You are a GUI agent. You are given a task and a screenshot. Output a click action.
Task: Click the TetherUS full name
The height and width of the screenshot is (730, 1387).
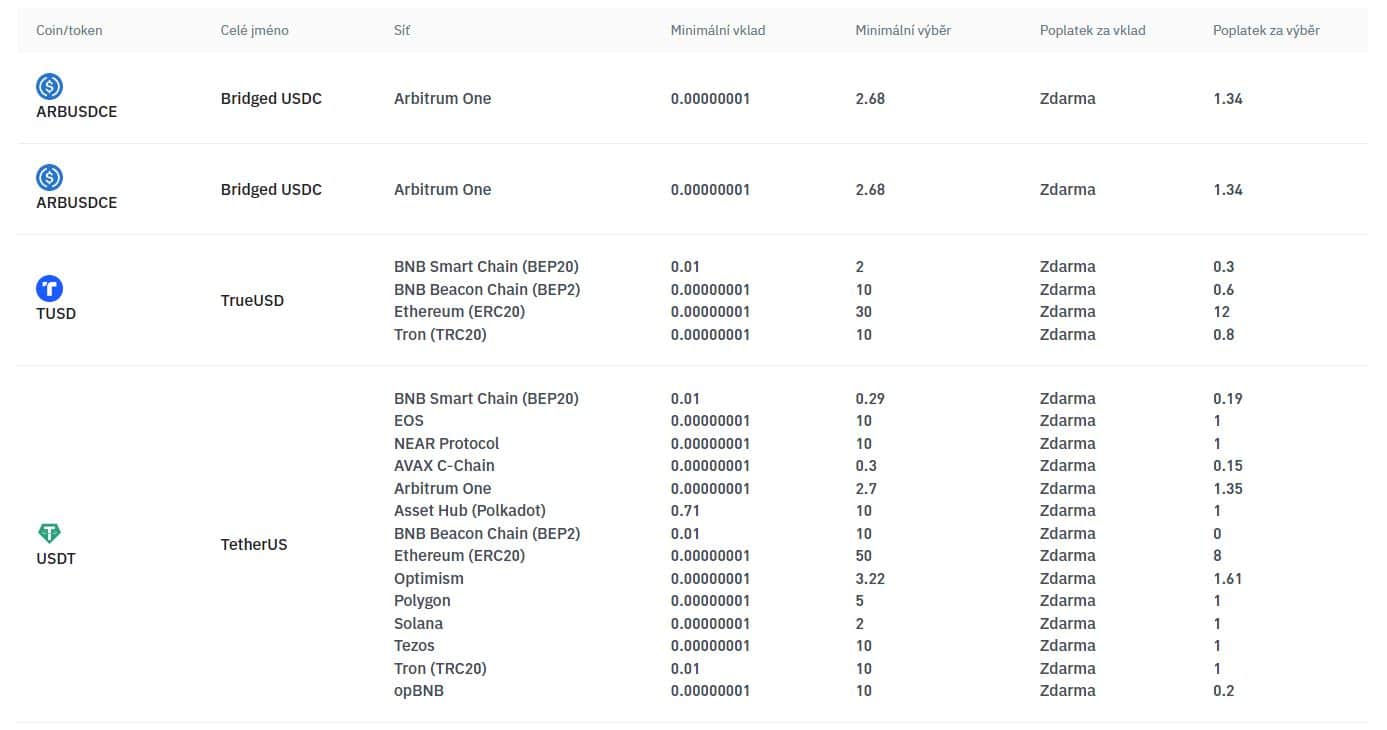pyautogui.click(x=254, y=545)
